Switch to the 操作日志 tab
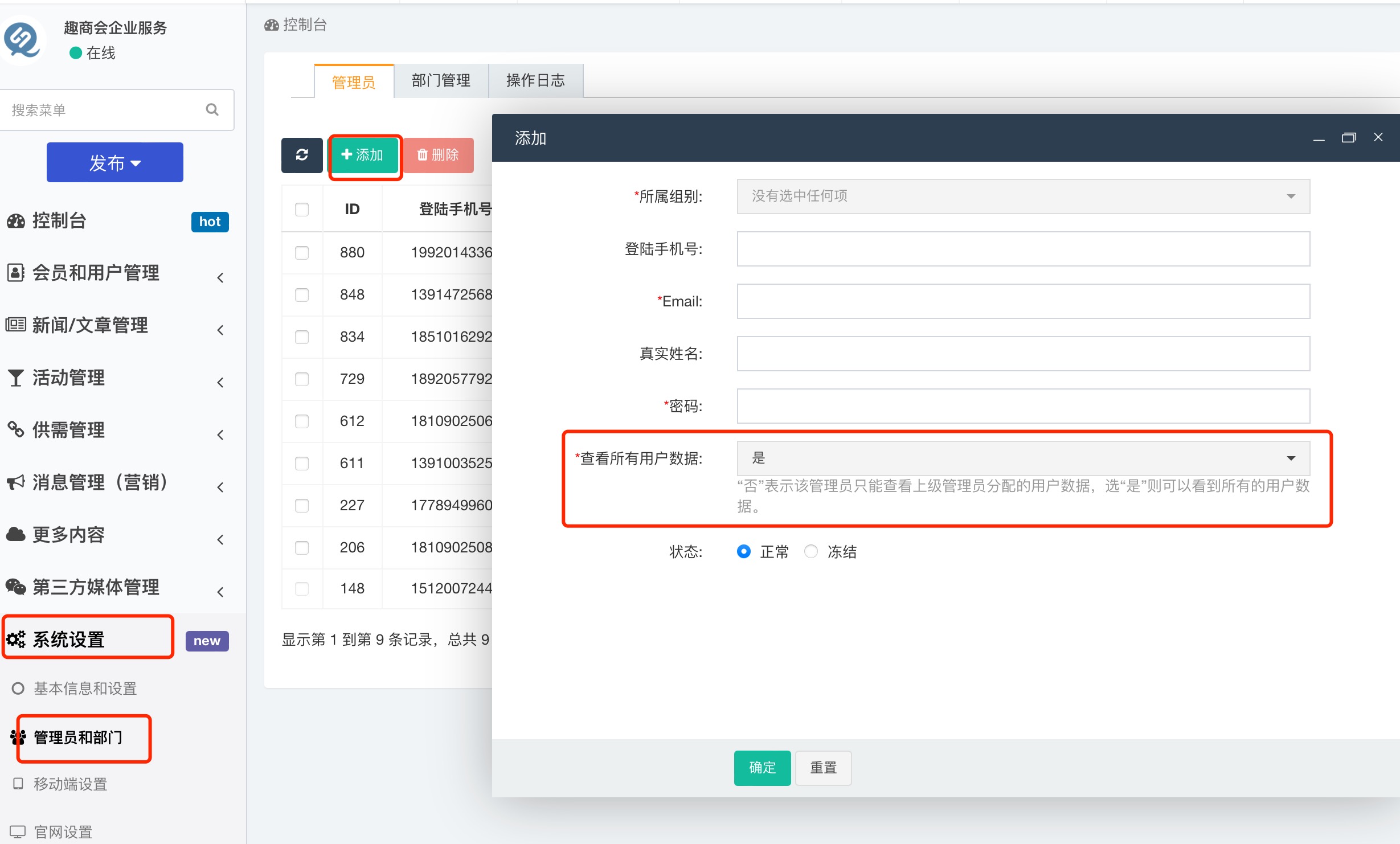This screenshot has height=844, width=1400. click(535, 81)
